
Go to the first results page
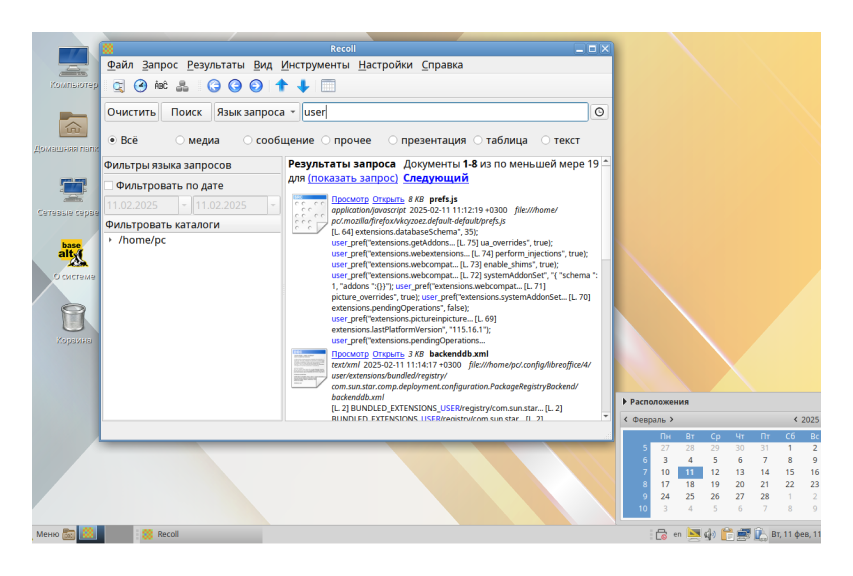click(214, 86)
